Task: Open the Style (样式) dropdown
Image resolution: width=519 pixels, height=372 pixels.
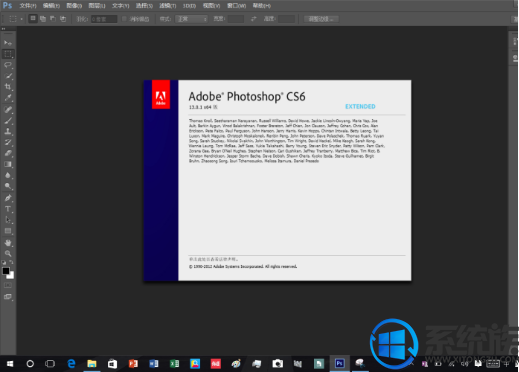Action: point(191,19)
